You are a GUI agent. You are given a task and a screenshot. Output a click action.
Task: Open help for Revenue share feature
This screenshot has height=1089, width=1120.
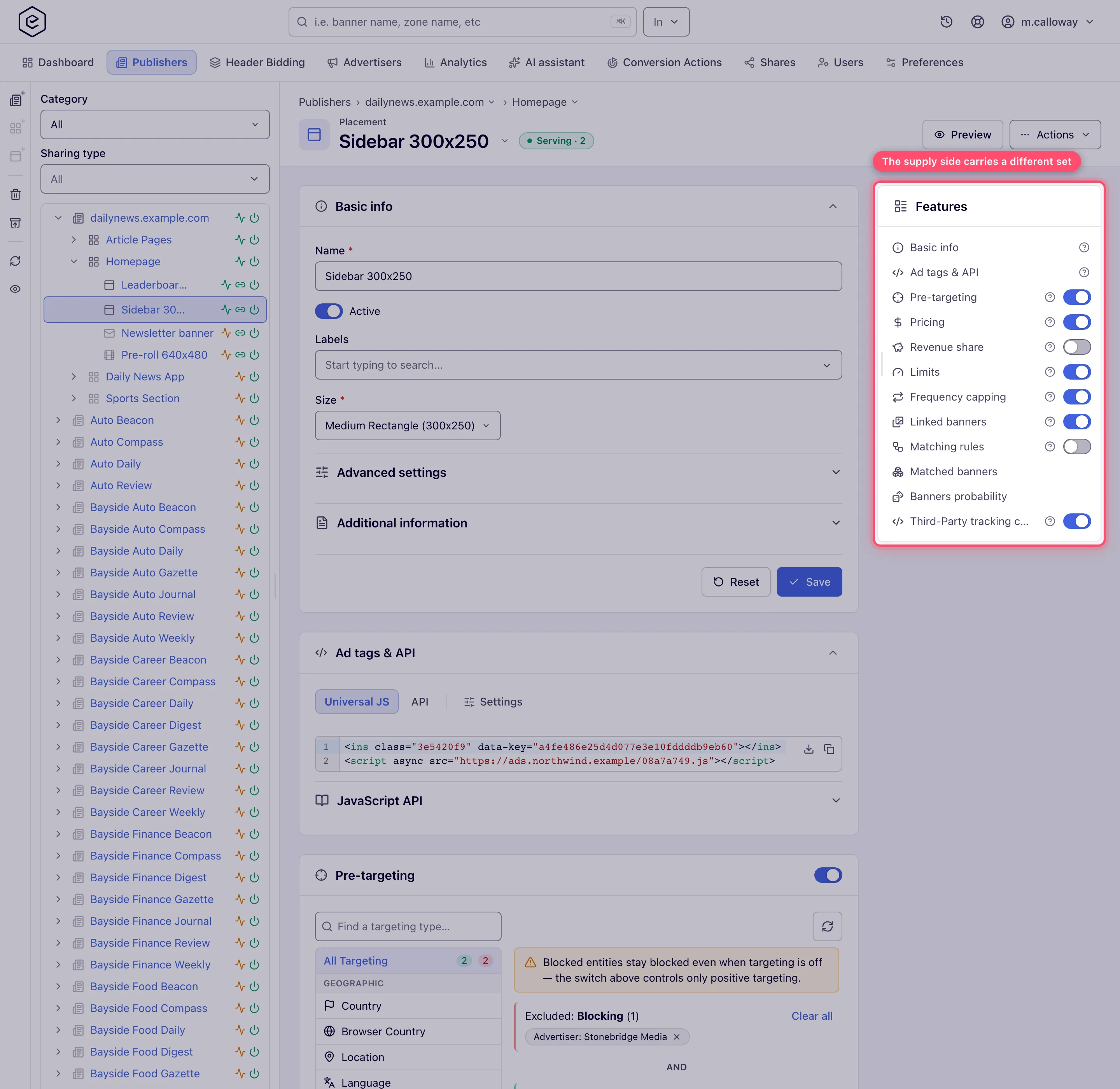click(1050, 347)
